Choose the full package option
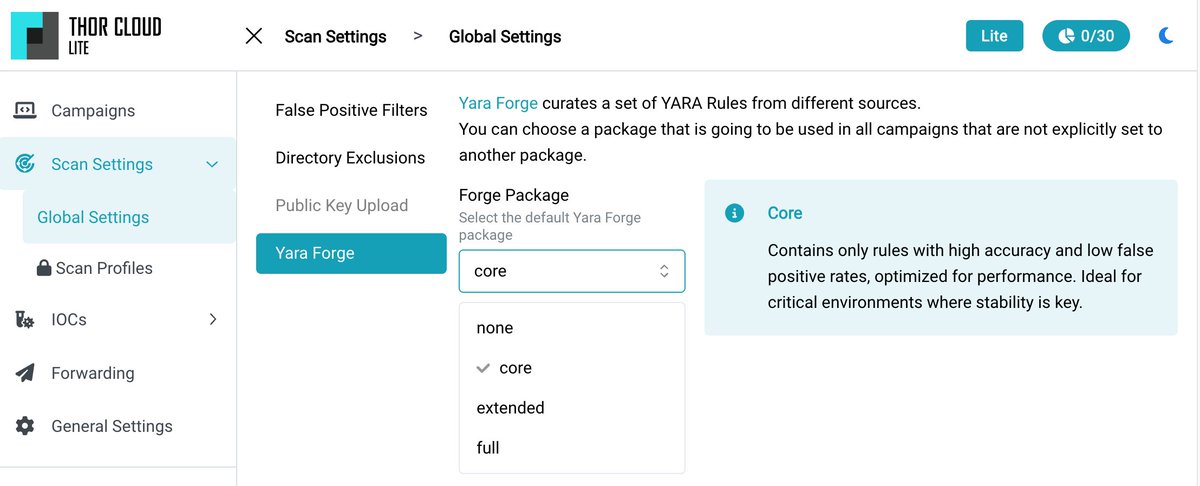1200x486 pixels. coord(488,448)
